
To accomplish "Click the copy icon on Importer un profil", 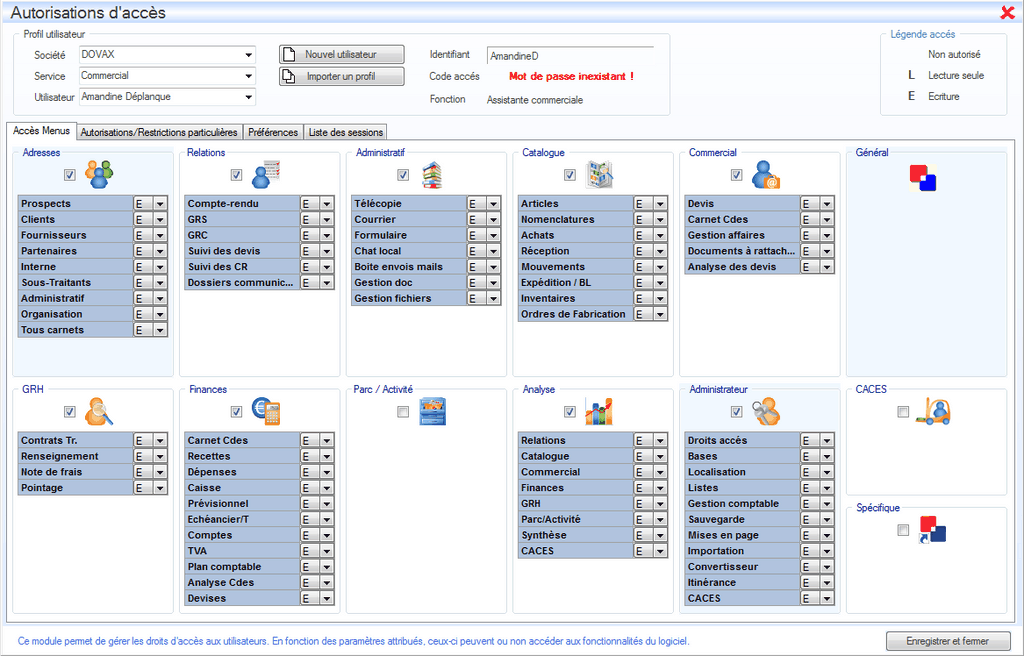I will click(x=289, y=76).
